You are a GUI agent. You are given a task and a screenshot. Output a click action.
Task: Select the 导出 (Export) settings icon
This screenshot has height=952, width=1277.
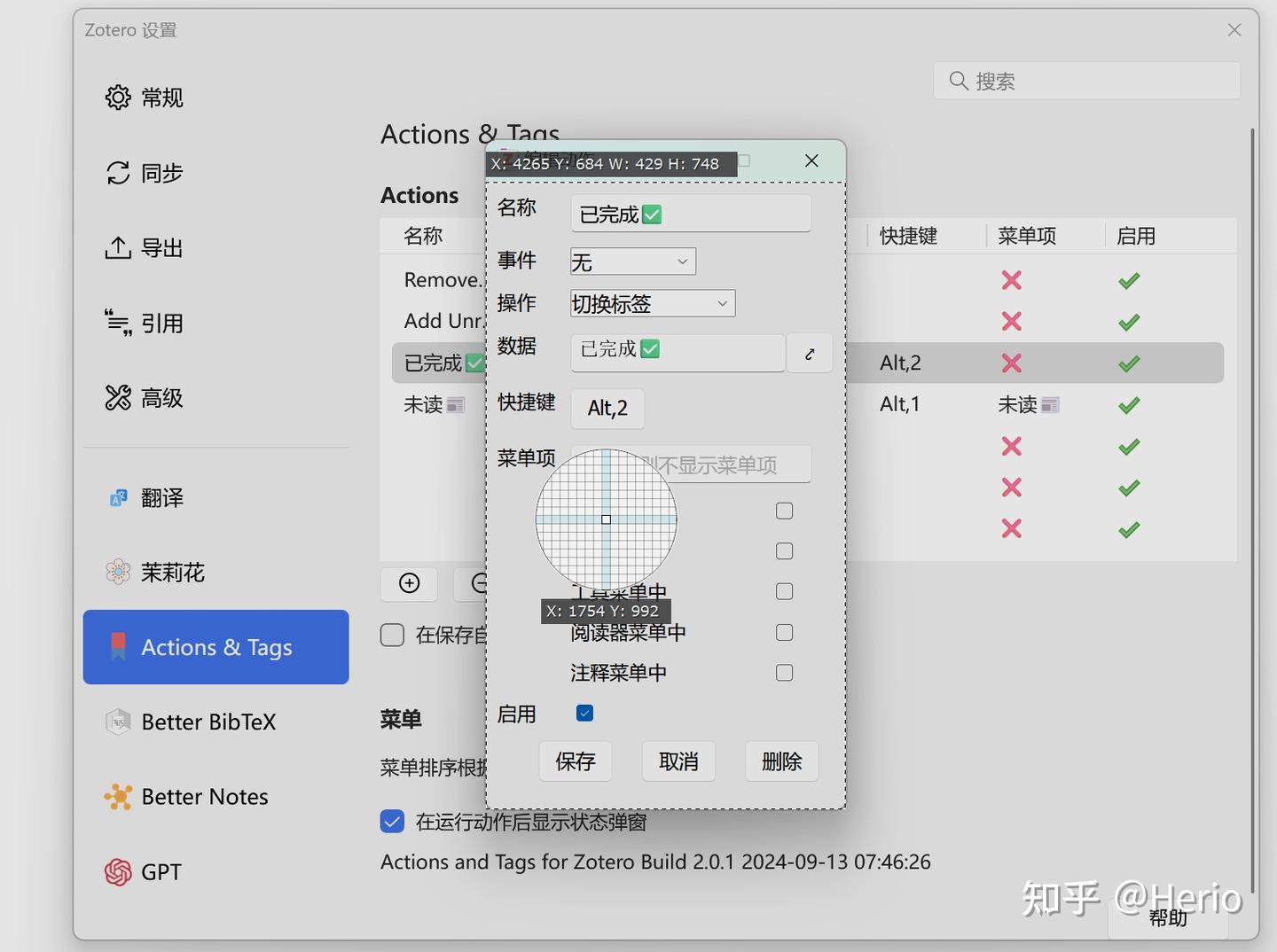point(118,247)
